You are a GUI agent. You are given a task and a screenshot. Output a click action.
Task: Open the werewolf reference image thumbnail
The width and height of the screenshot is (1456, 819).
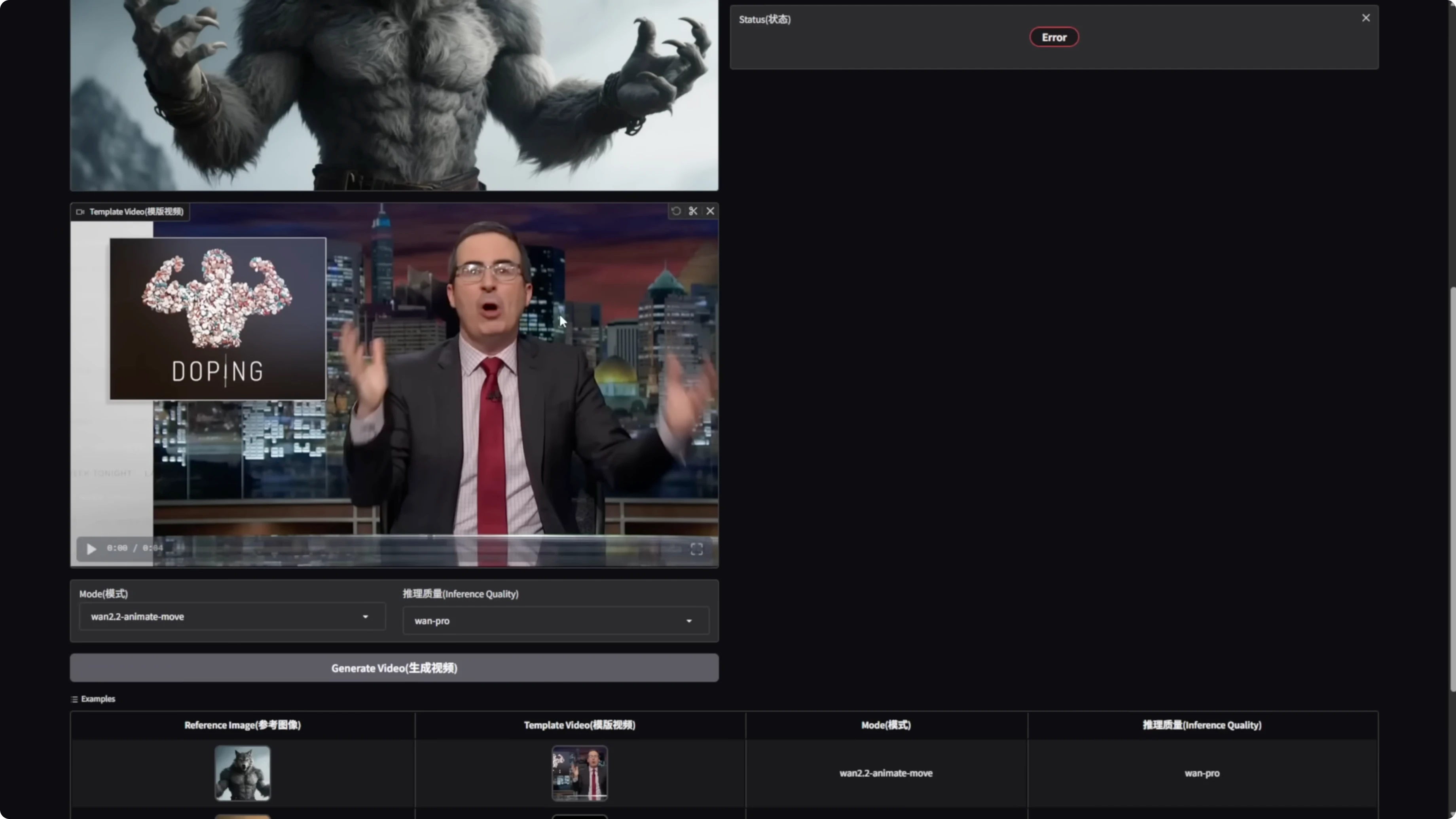pyautogui.click(x=242, y=773)
